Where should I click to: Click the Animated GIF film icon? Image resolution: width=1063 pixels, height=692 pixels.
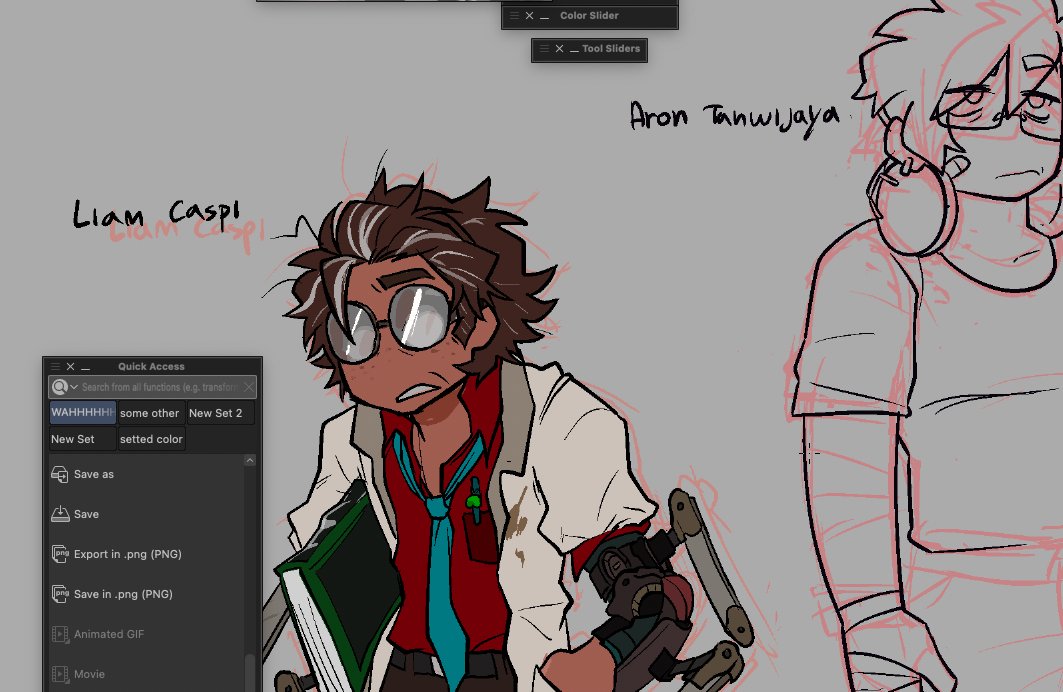(60, 634)
